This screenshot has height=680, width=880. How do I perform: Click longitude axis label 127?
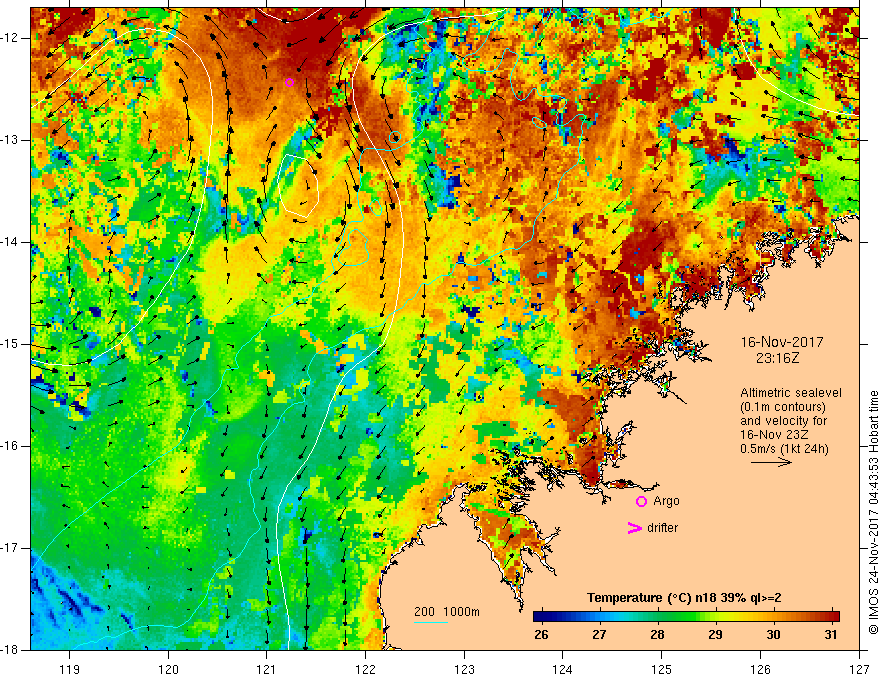click(859, 669)
